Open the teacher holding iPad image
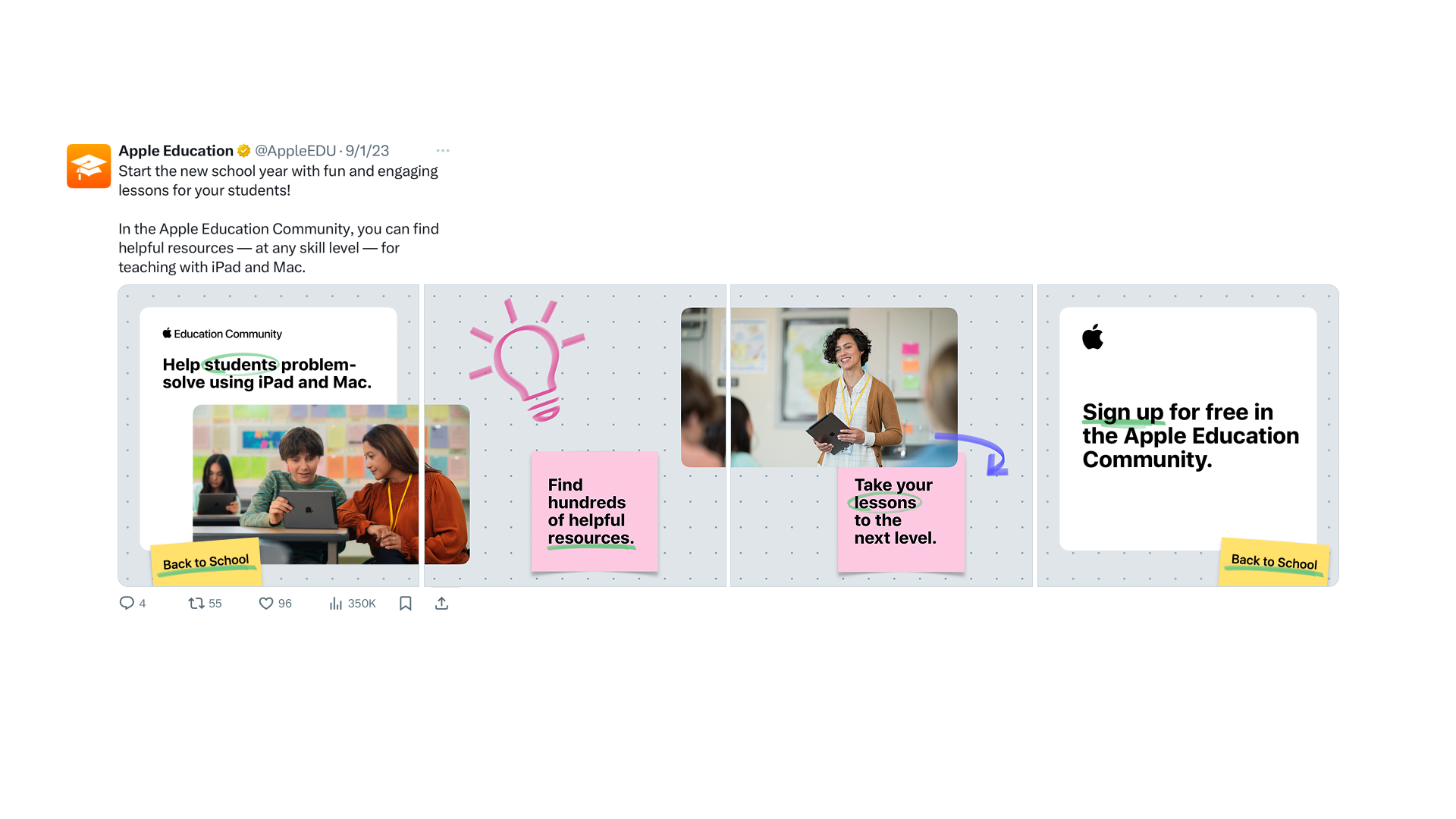1456x819 pixels. pos(881,435)
